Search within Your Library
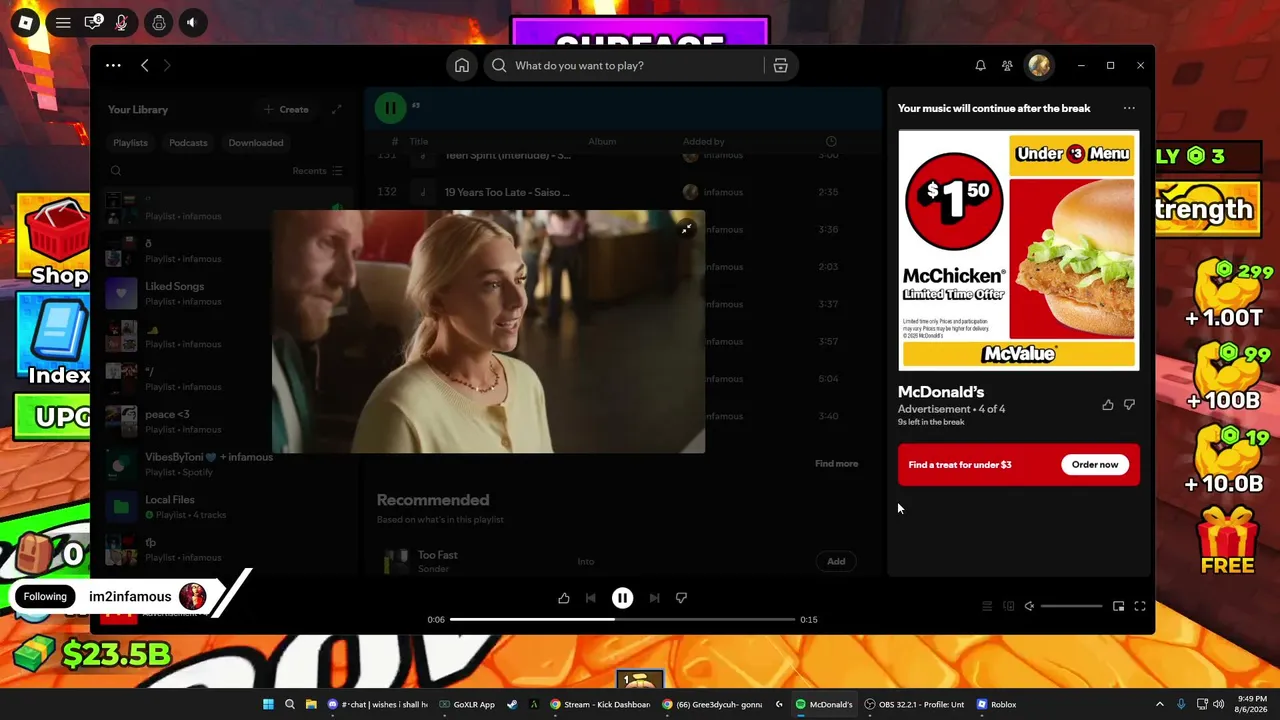The image size is (1280, 720). 116,171
